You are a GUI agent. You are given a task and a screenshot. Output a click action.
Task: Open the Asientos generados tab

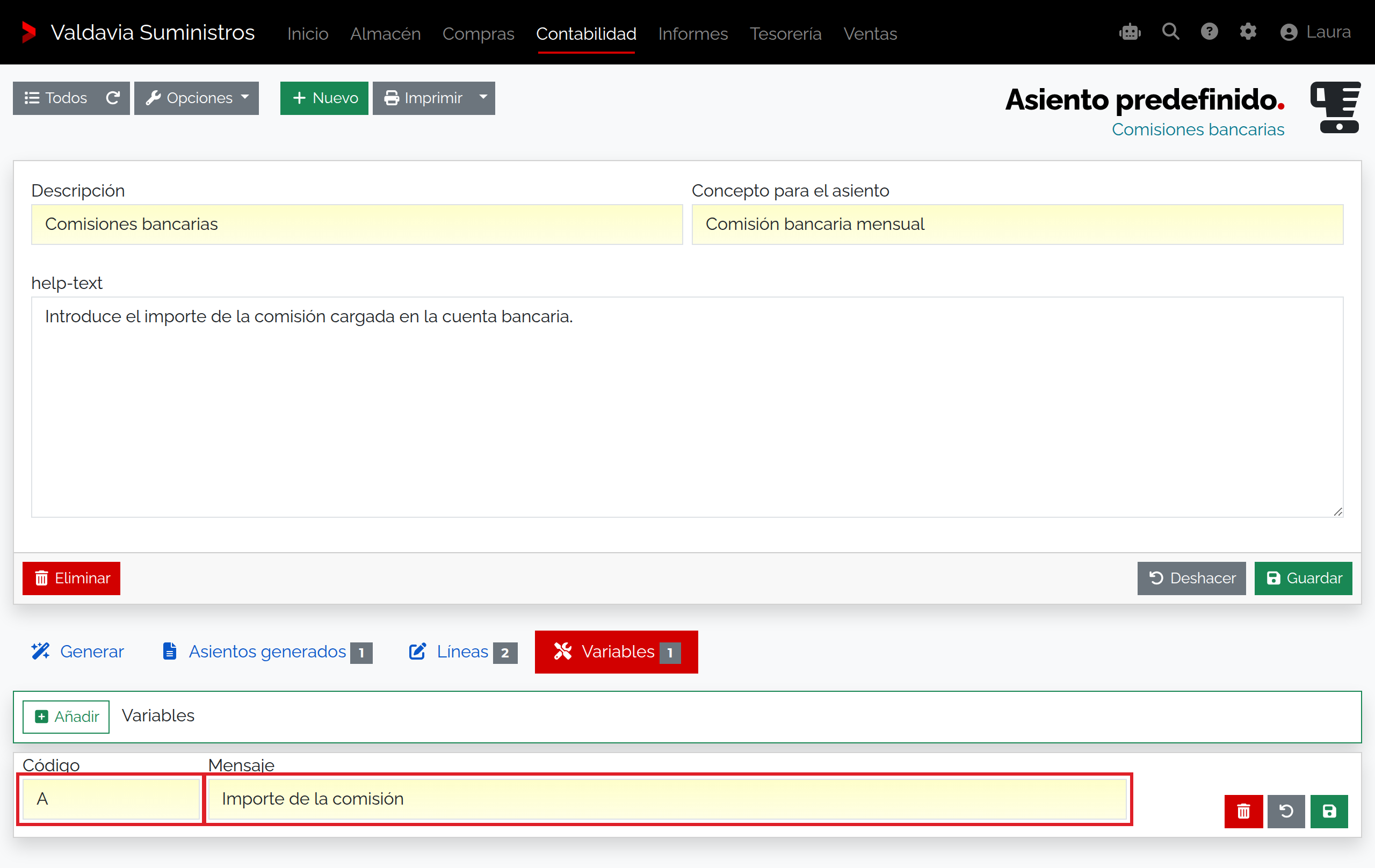click(267, 652)
